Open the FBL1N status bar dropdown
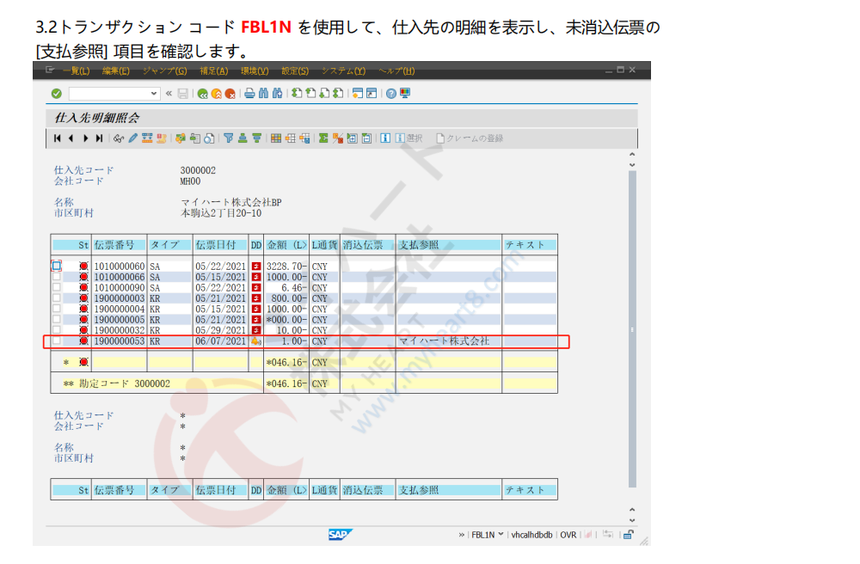Image resolution: width=860 pixels, height=564 pixels. coord(501,534)
